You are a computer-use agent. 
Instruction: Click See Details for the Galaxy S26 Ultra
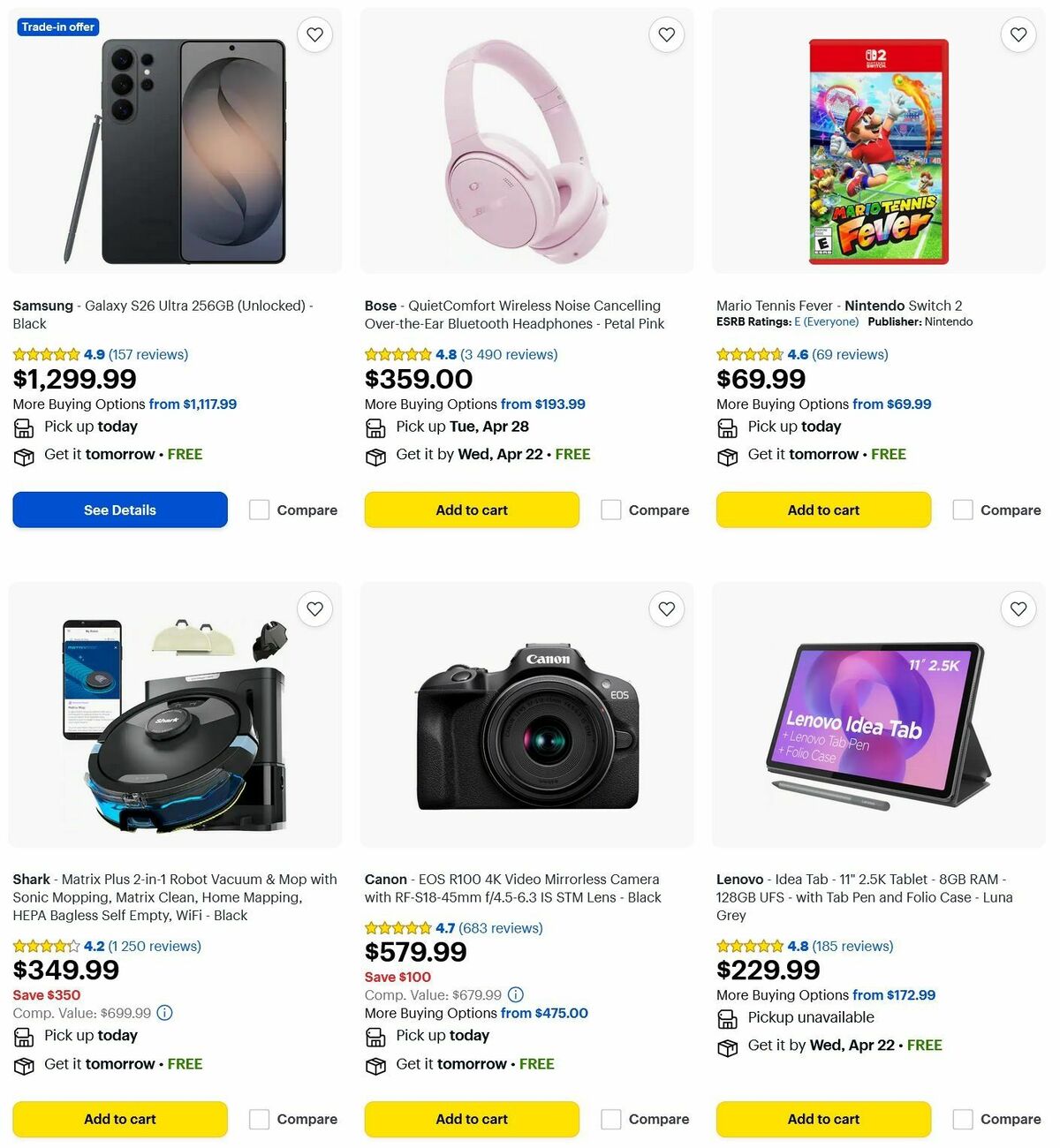coord(119,510)
